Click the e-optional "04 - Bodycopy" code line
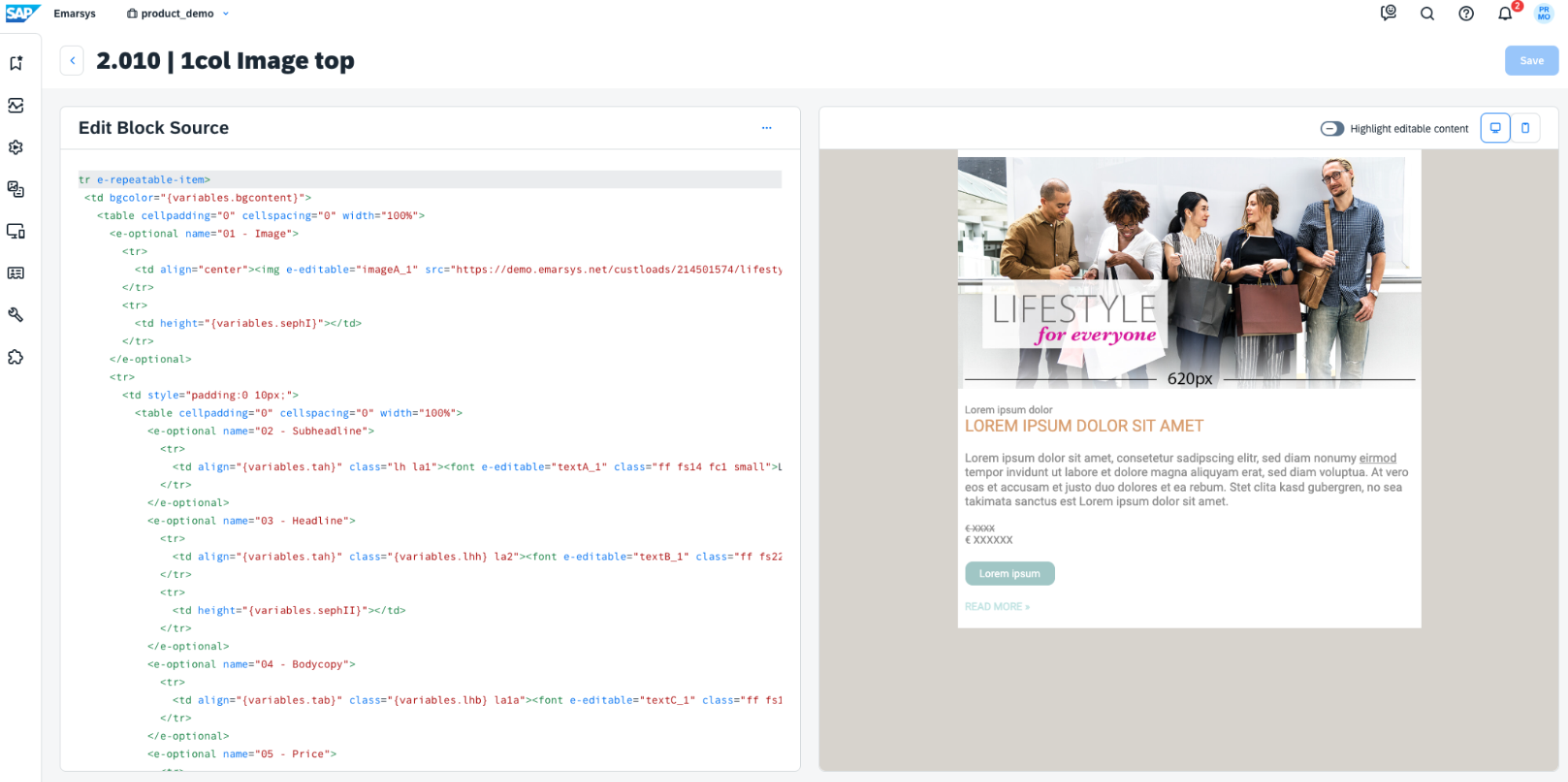This screenshot has height=782, width=1568. (x=251, y=664)
